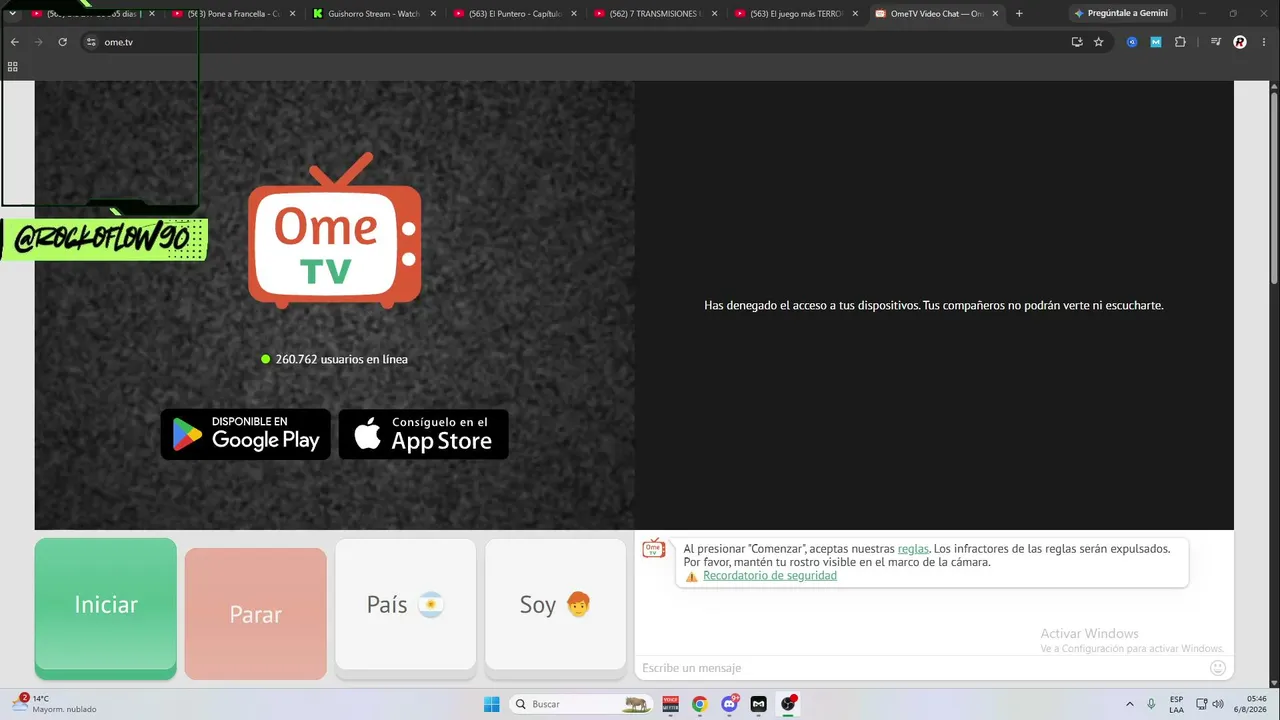1280x720 pixels.
Task: Open the emoji picker in message box
Action: (x=1218, y=668)
